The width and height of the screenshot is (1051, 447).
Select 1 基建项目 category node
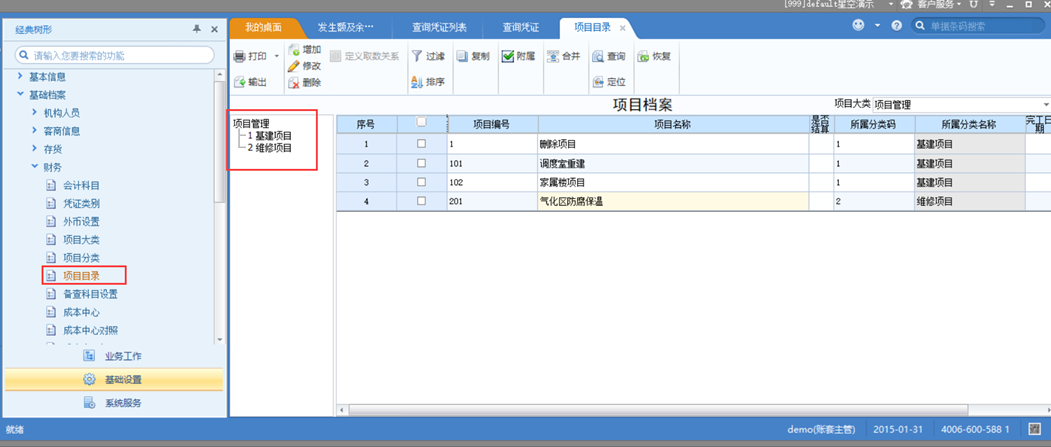click(269, 135)
